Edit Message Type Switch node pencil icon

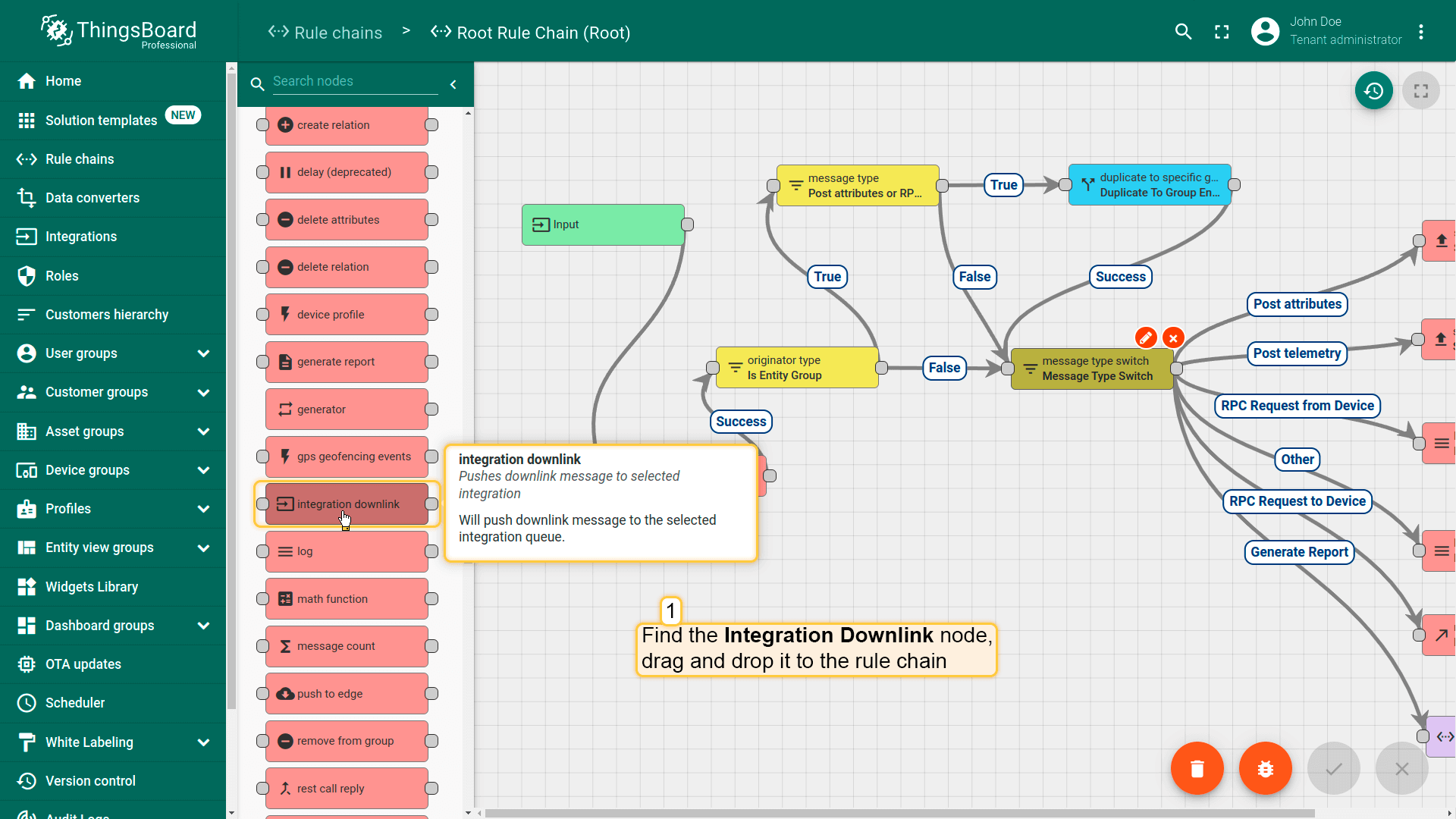1146,337
